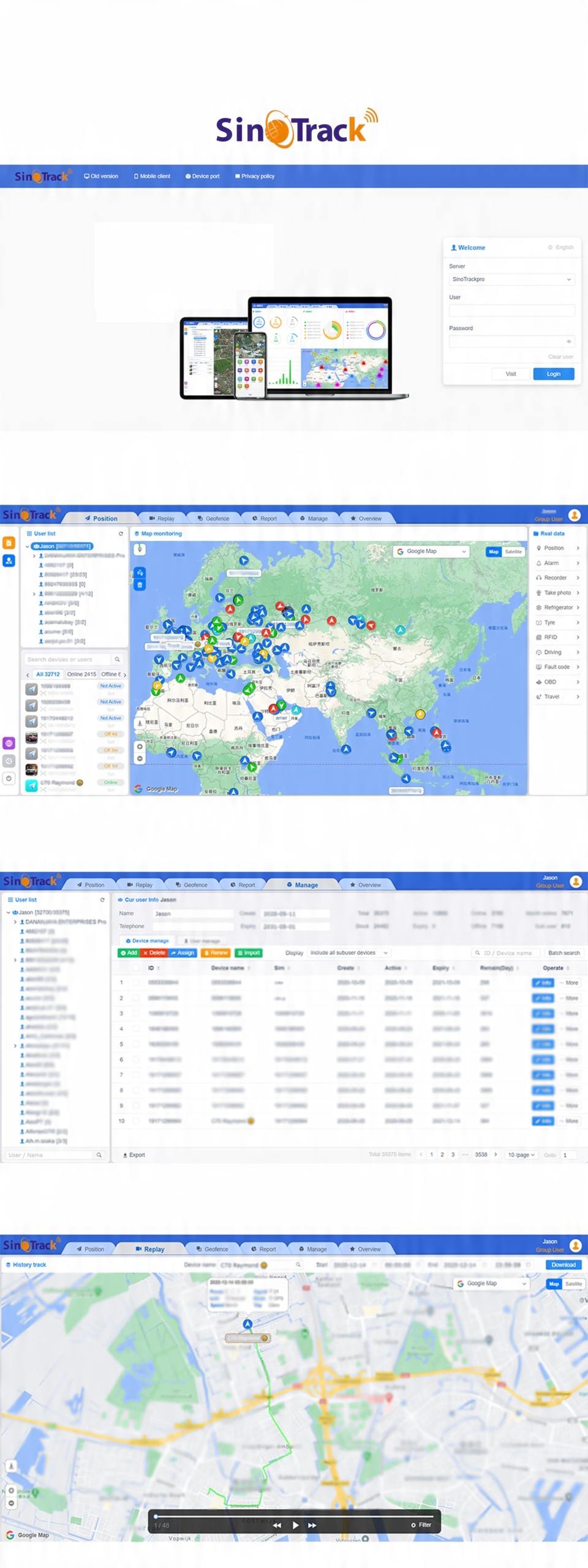Switch to the 'Online 2415' device filter tab
Viewport: 588px width, 1568px height.
pos(81,674)
